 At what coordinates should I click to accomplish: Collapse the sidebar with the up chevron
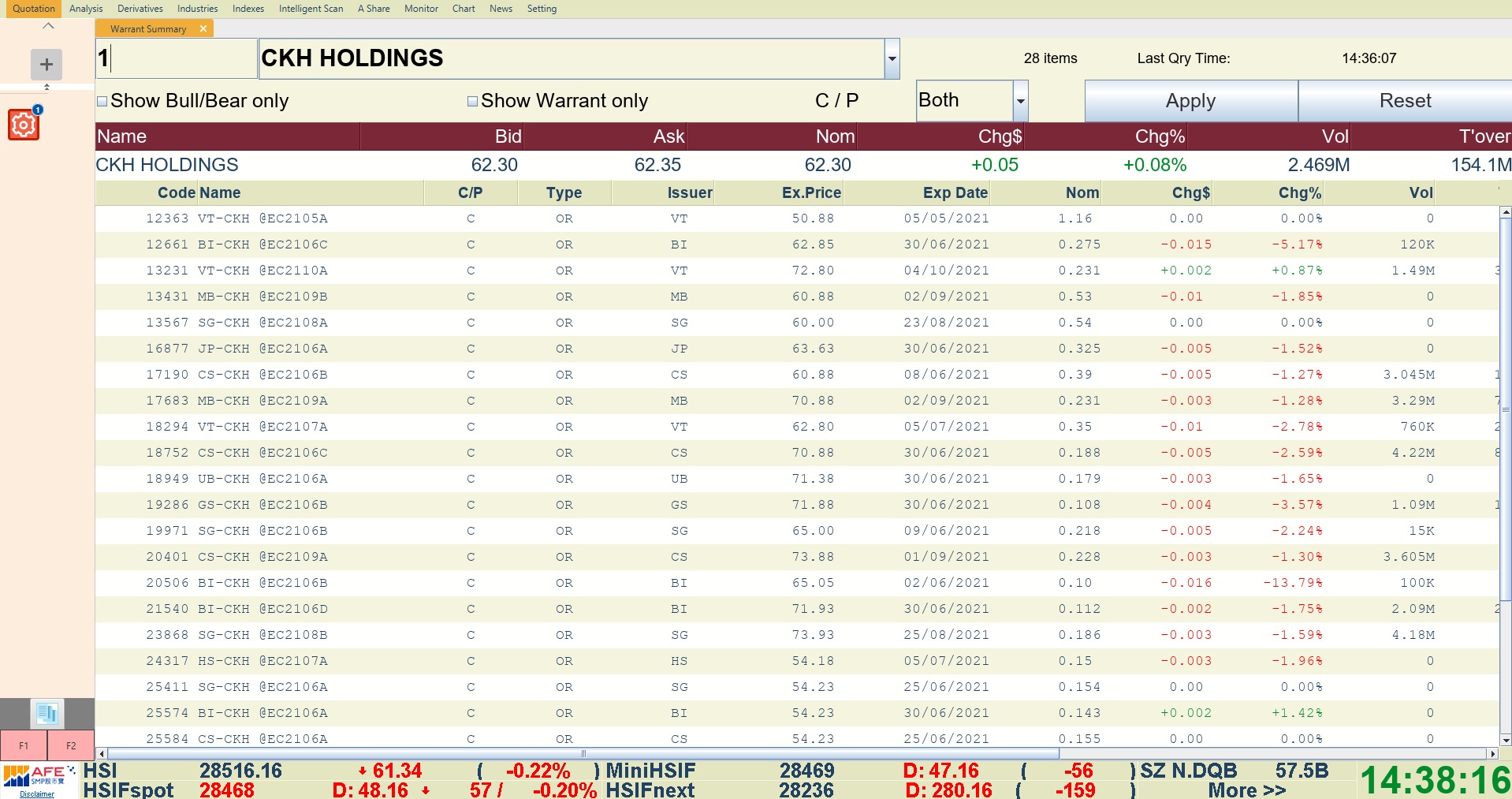pos(48,26)
